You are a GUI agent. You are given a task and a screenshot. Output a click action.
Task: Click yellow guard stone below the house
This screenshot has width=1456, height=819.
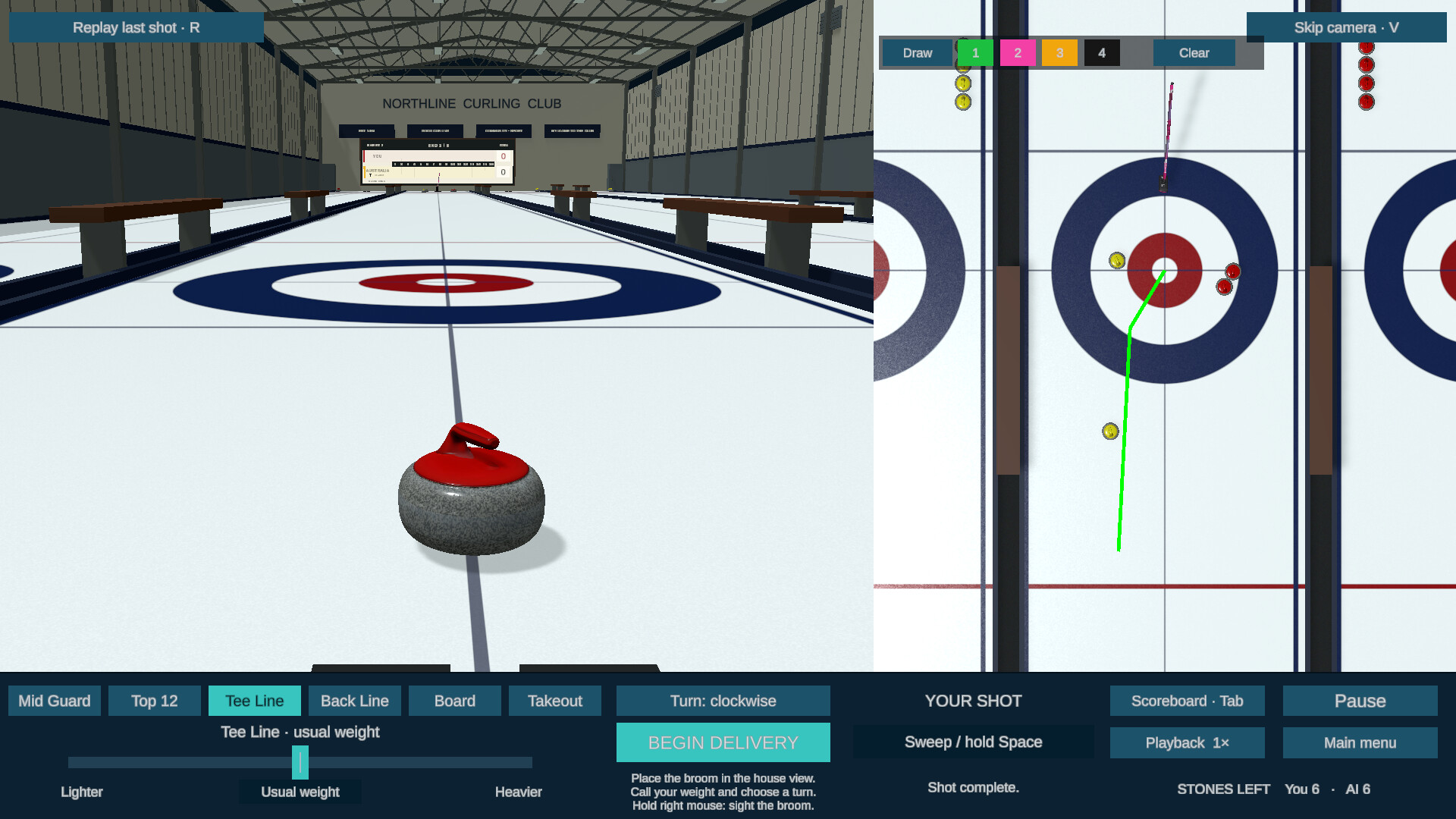[x=1110, y=431]
